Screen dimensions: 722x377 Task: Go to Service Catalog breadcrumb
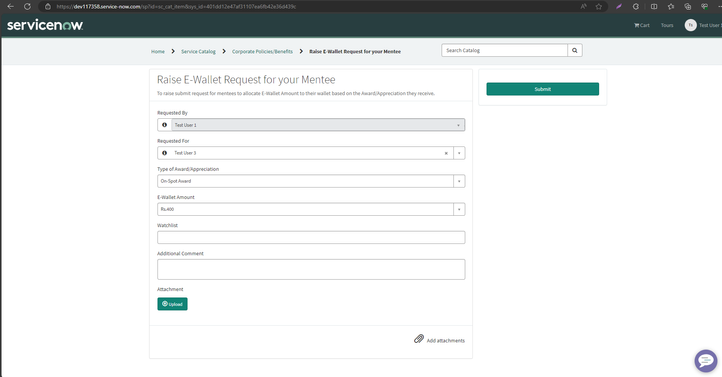pos(198,52)
